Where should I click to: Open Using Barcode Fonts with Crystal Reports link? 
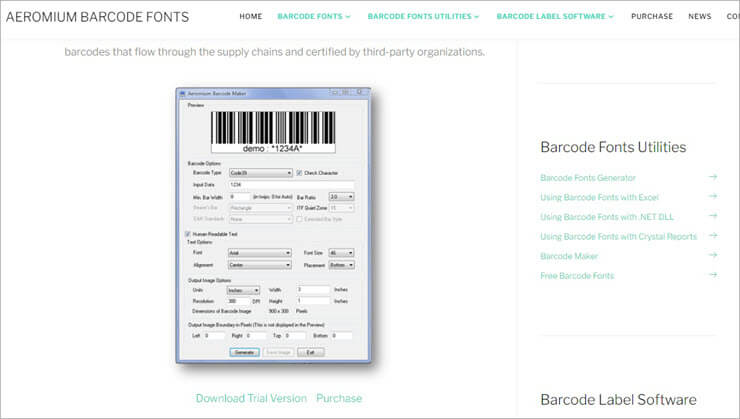coord(618,236)
